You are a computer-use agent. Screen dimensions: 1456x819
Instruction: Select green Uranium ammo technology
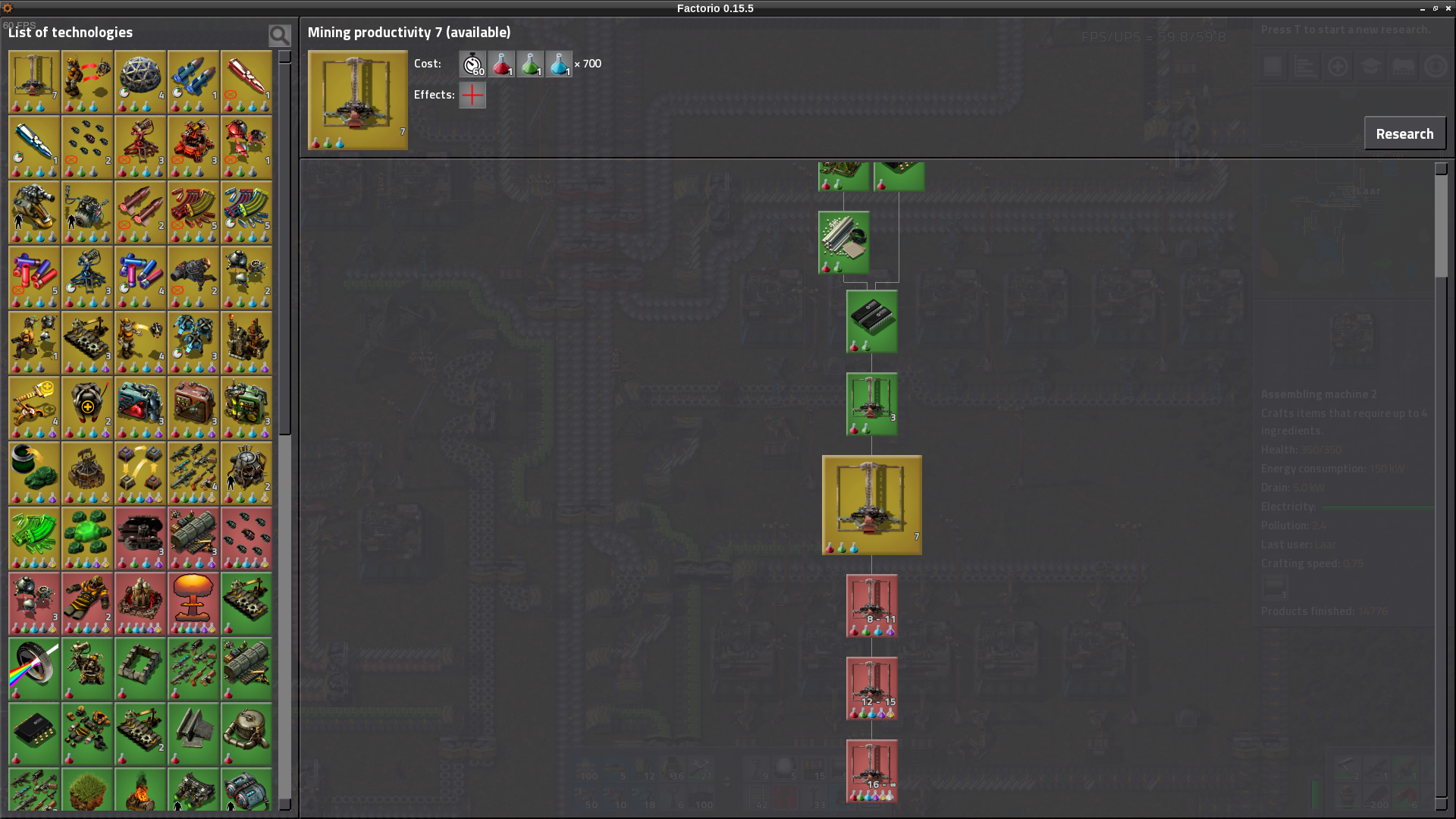coord(34,538)
